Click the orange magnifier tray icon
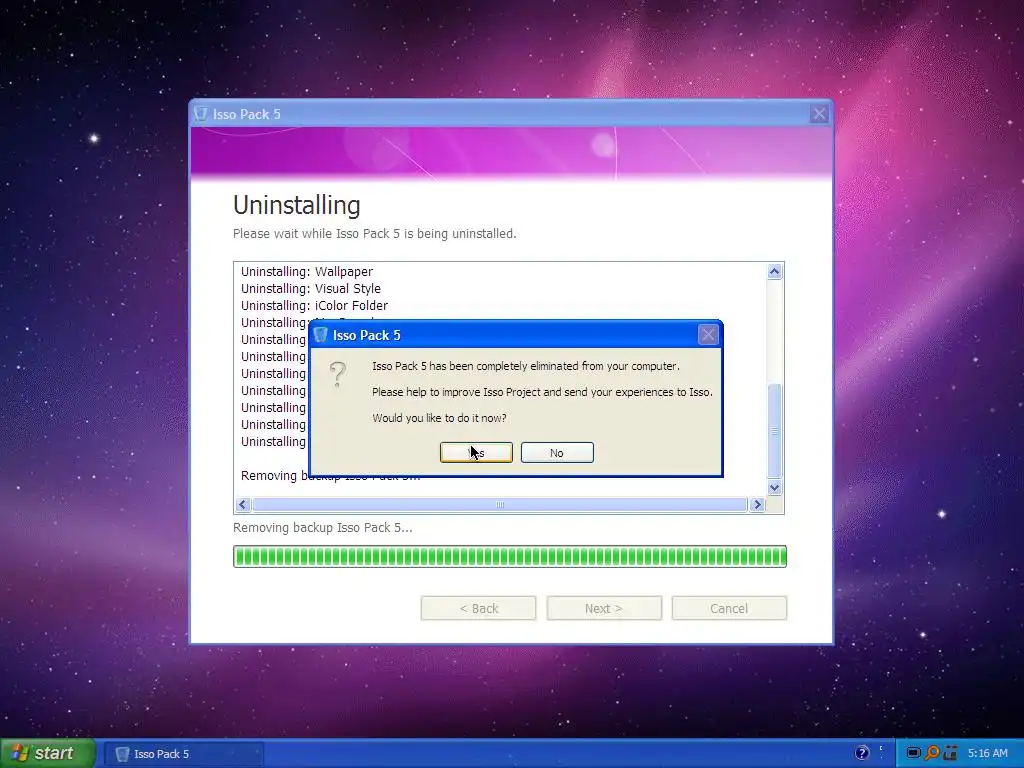The image size is (1024, 768). click(x=932, y=753)
